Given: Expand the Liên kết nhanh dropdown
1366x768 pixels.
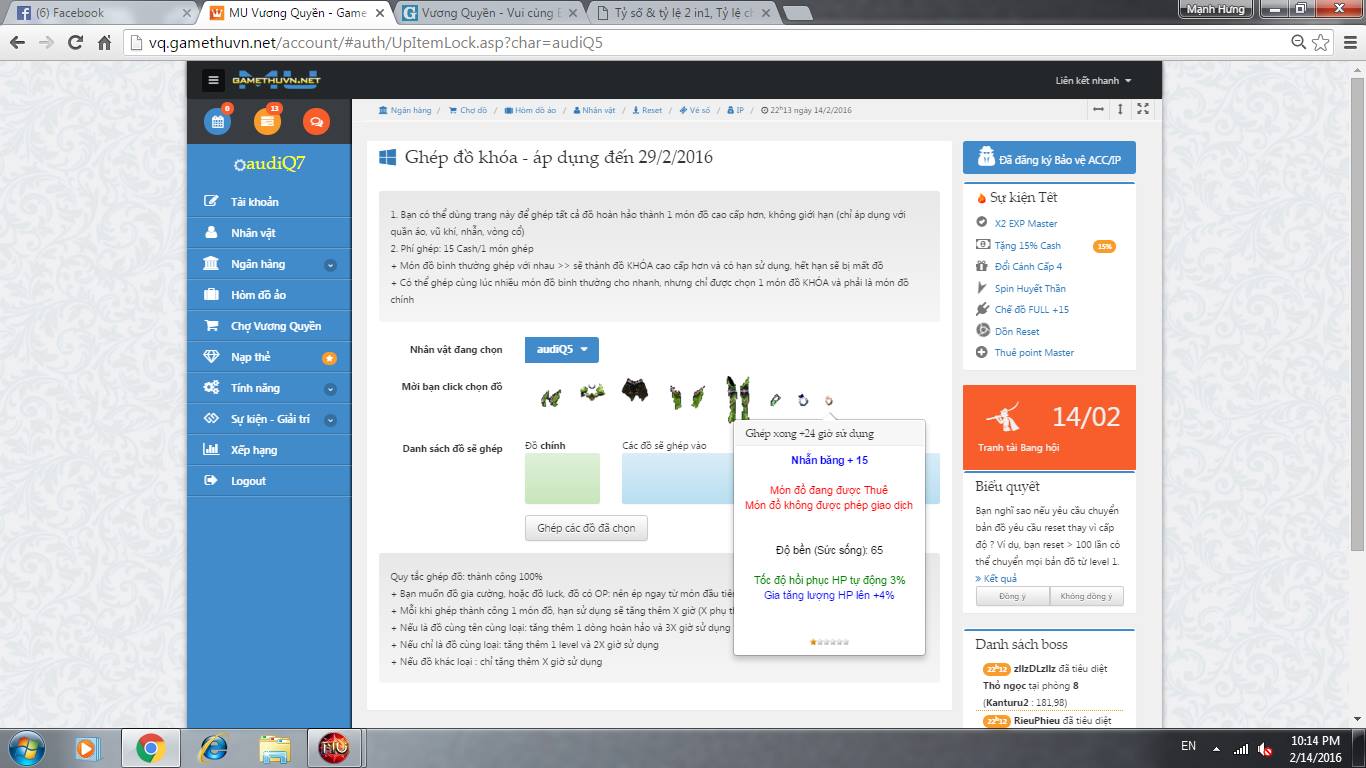Looking at the screenshot, I should (1093, 81).
